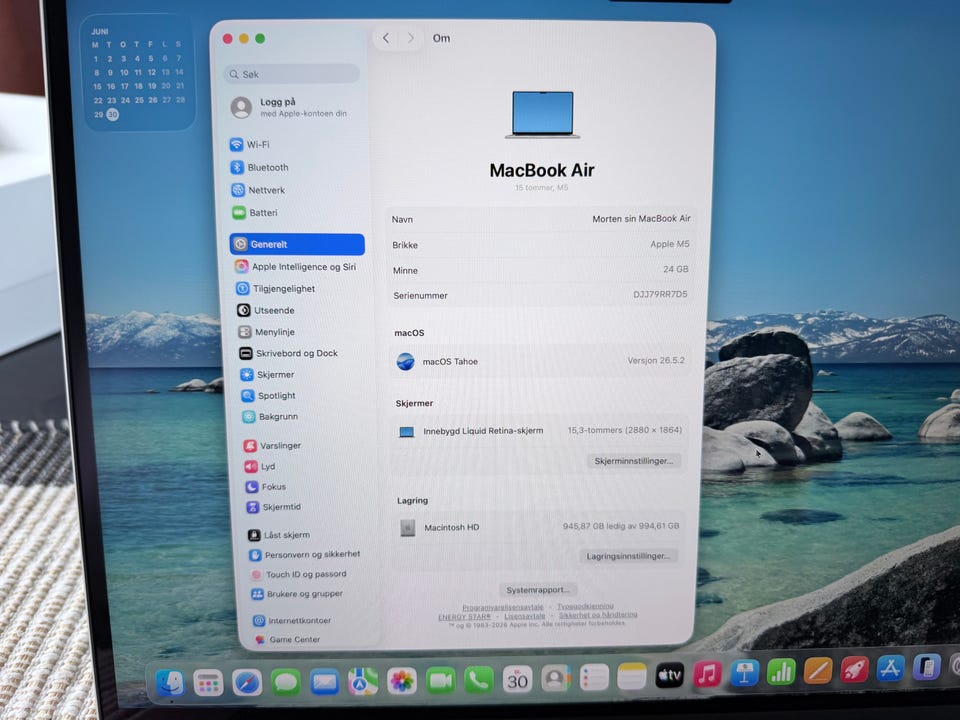Open the ENERGY STAR link
Screen dimensions: 960x720
[464, 617]
